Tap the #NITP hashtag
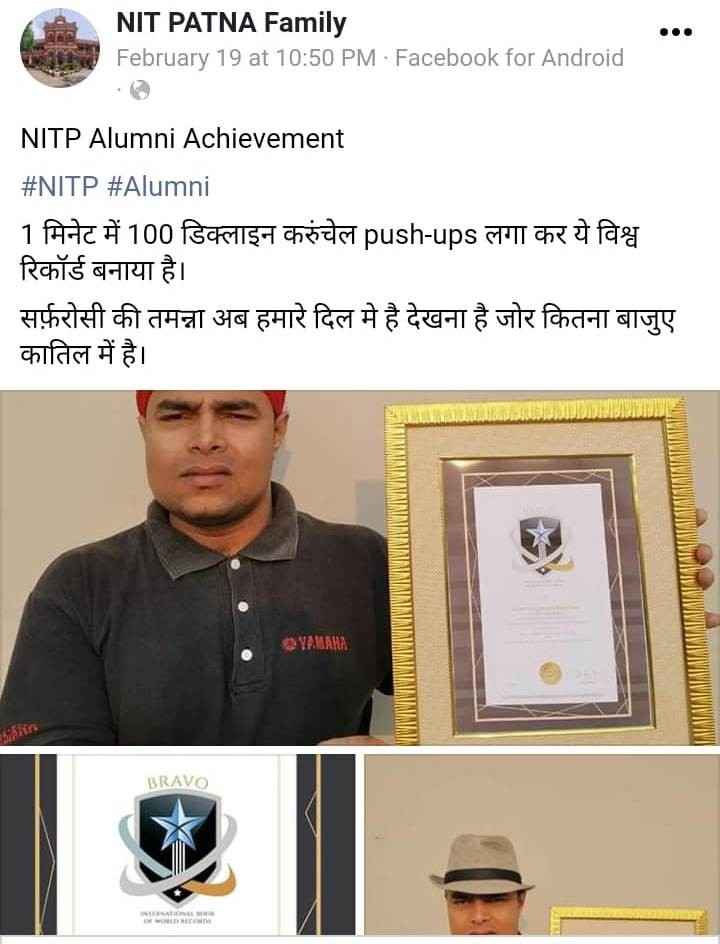 [x=59, y=186]
